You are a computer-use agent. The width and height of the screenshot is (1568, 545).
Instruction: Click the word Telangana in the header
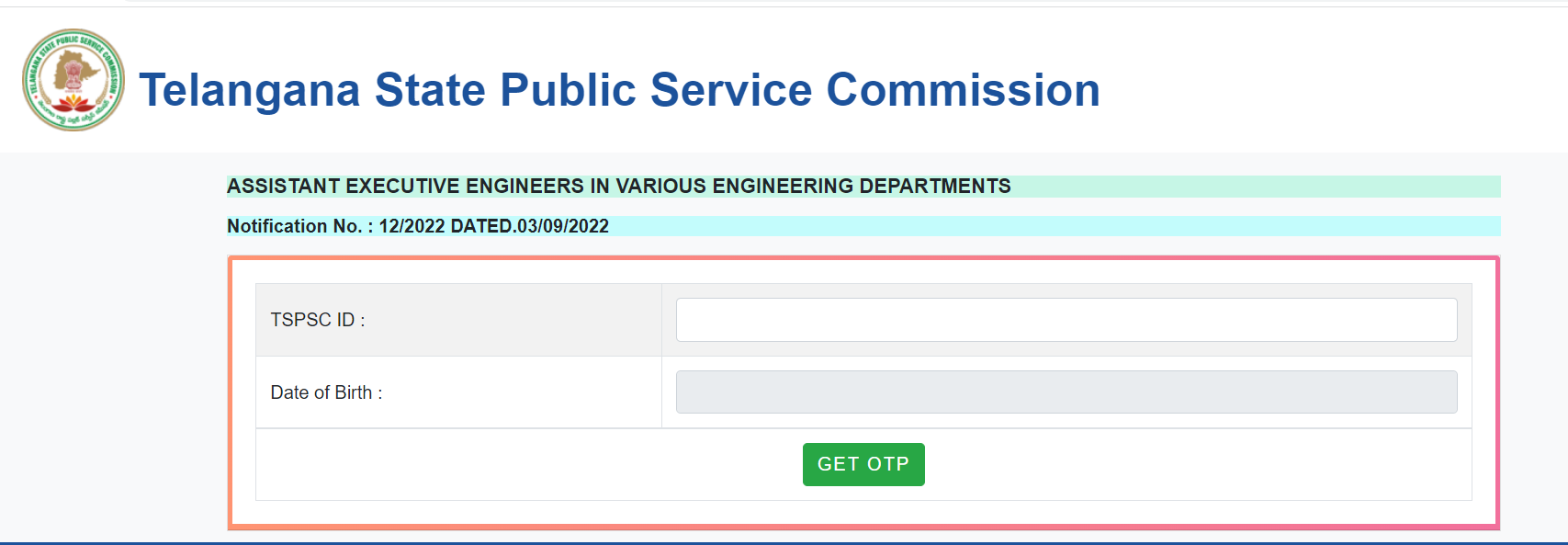(x=250, y=91)
